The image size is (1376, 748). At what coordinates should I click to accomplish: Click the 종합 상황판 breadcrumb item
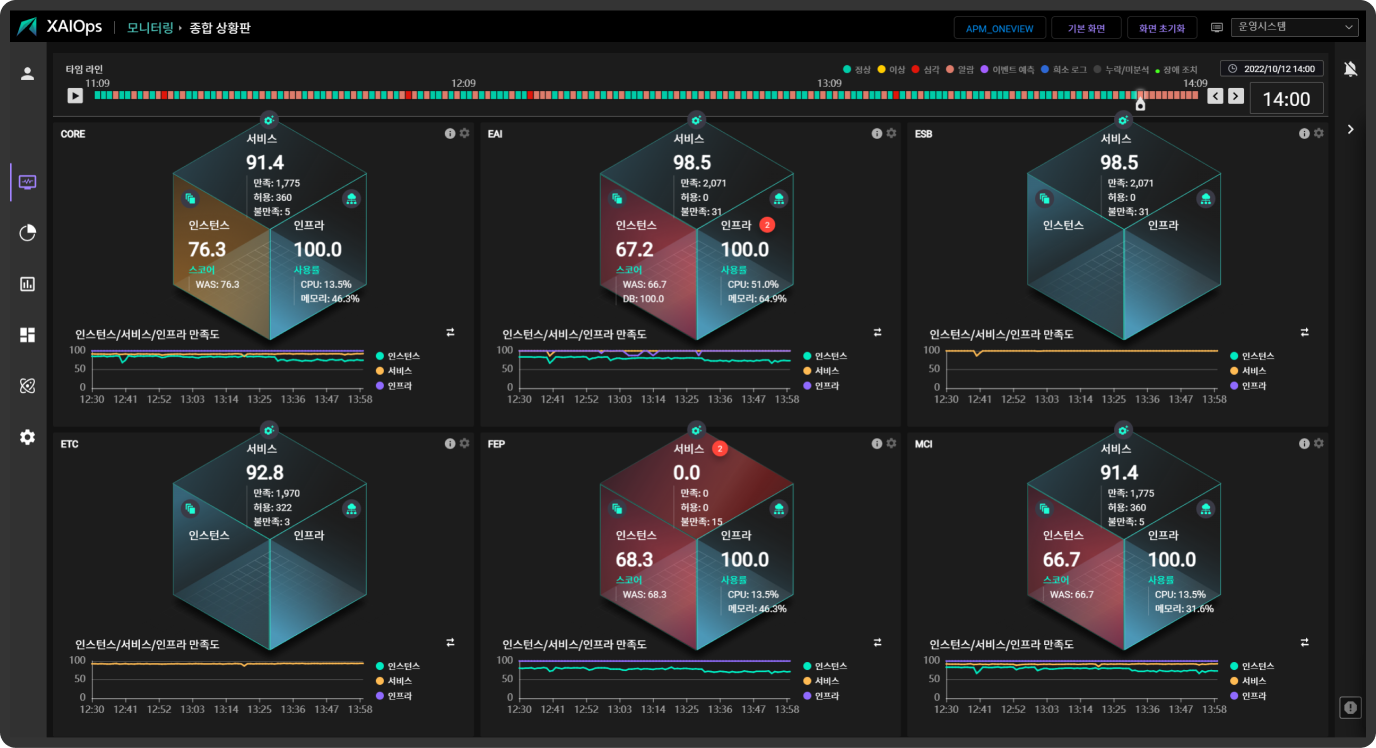coord(220,28)
